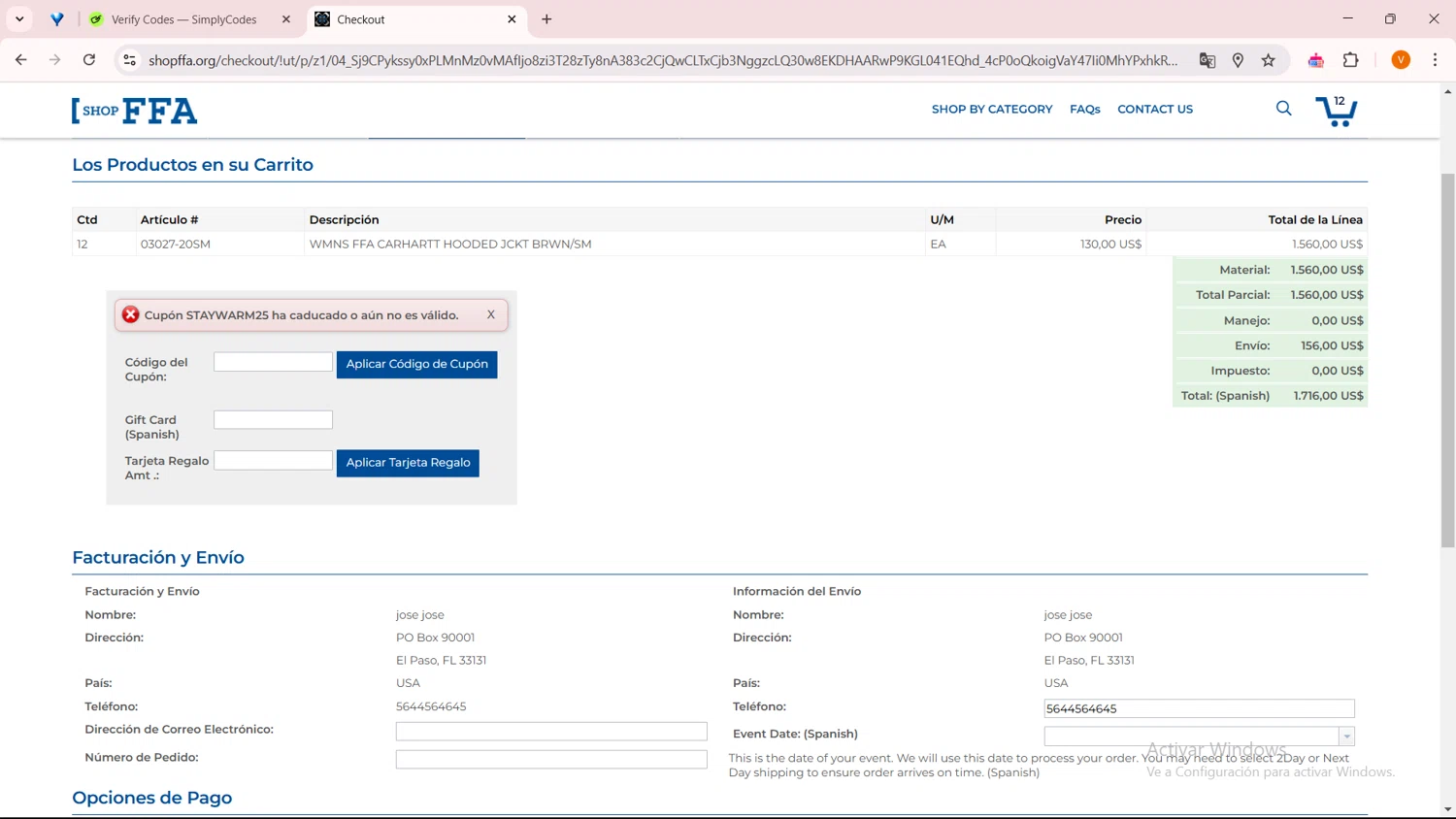Click the pinned tab with blue V icon
Viewport: 1456px width, 819px height.
[x=57, y=19]
